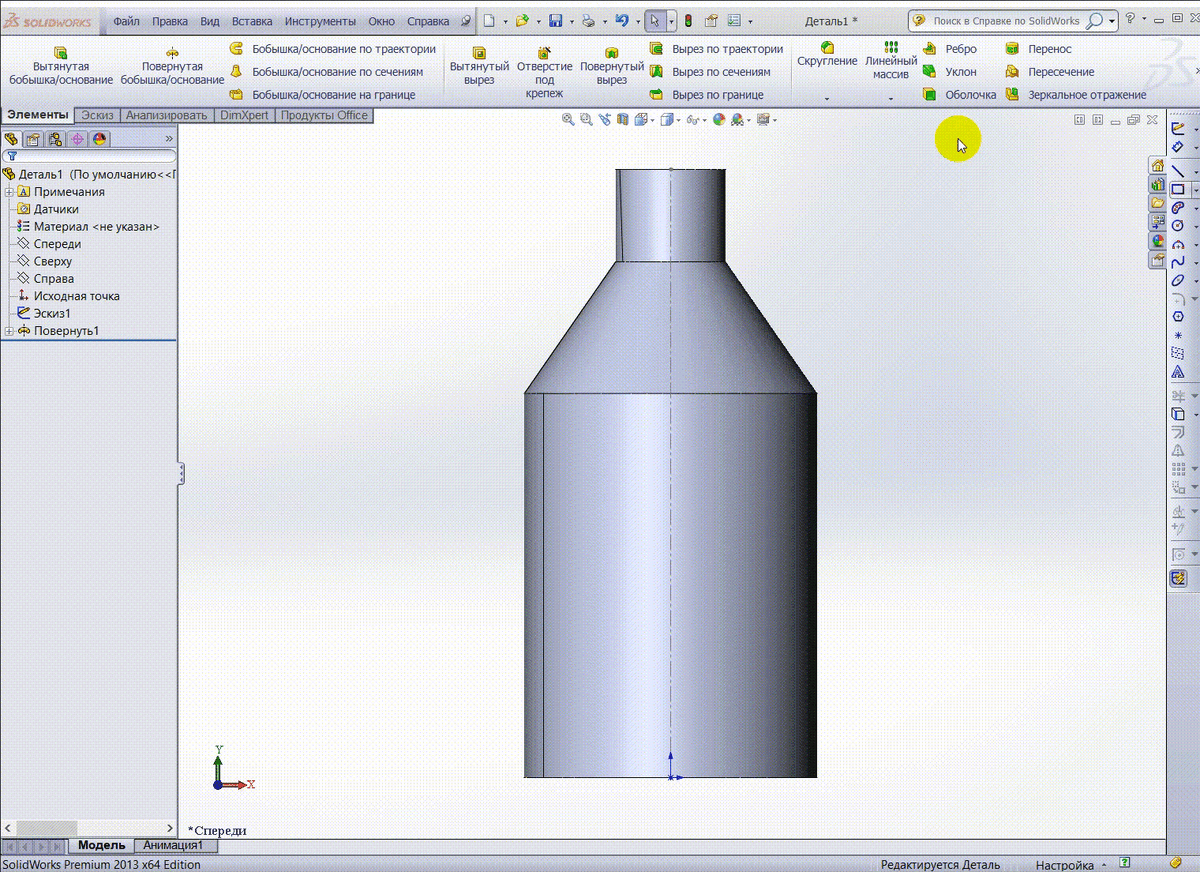Open the Select cursor tool dropdown arrow
Screen dimensions: 1200x872
(x=672, y=21)
